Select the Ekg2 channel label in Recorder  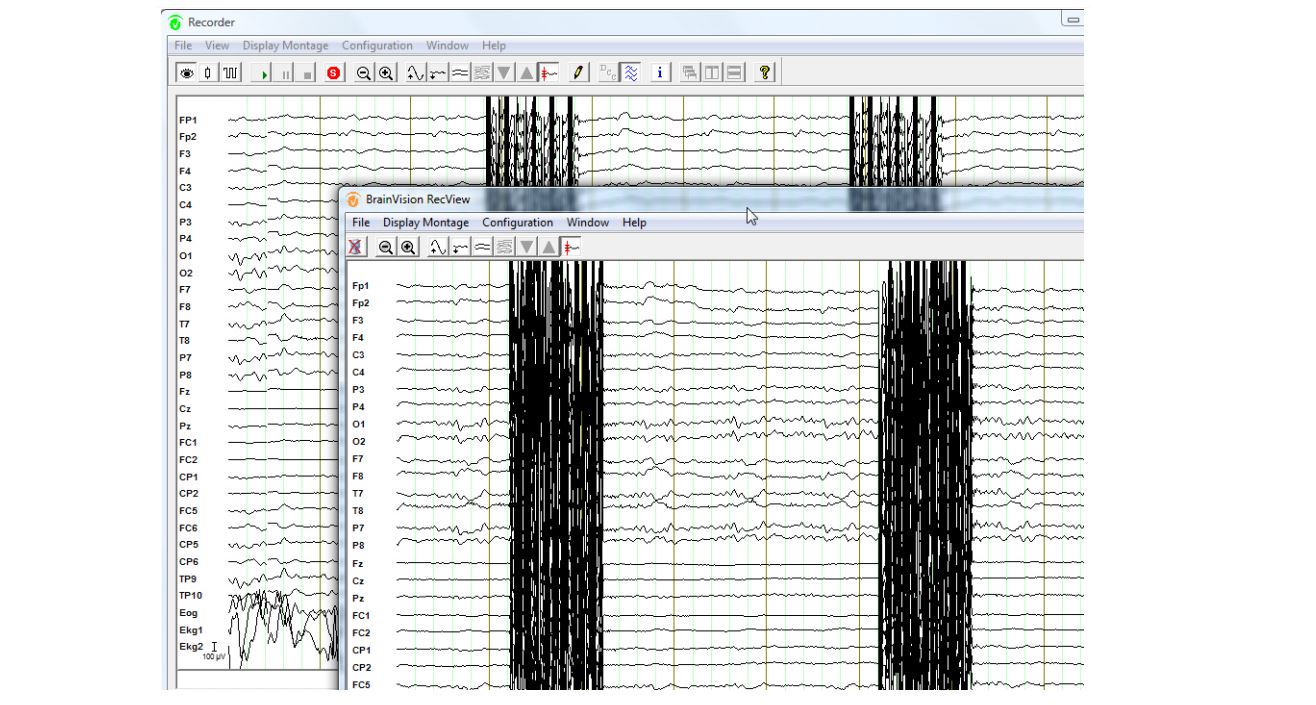(x=191, y=647)
